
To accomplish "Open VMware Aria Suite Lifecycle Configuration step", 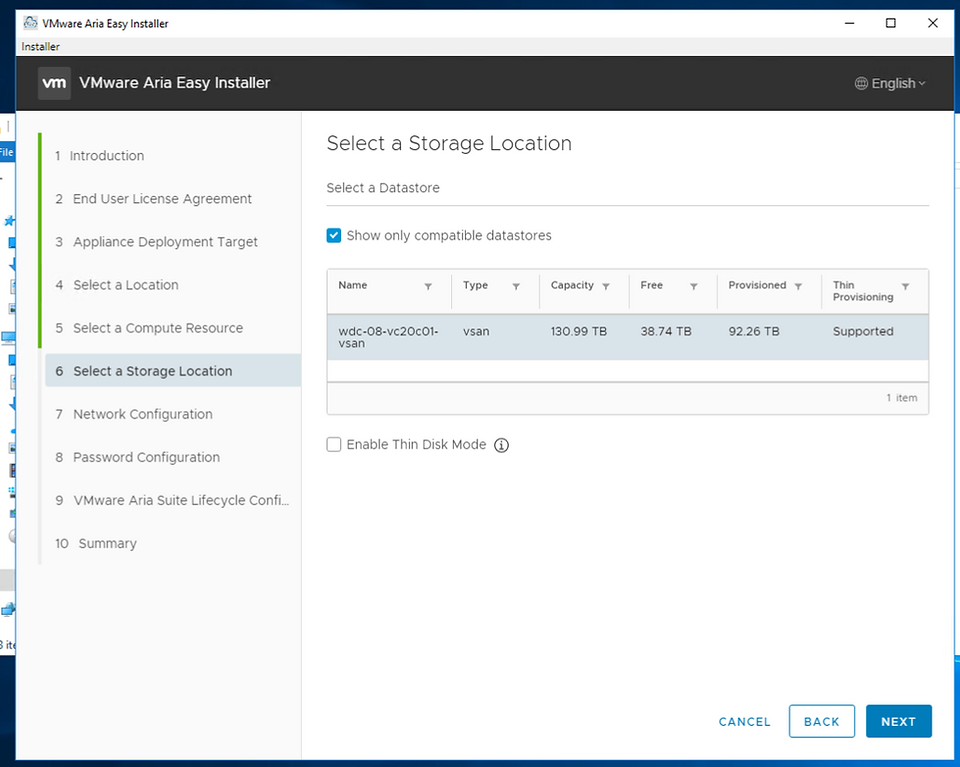I will point(171,500).
